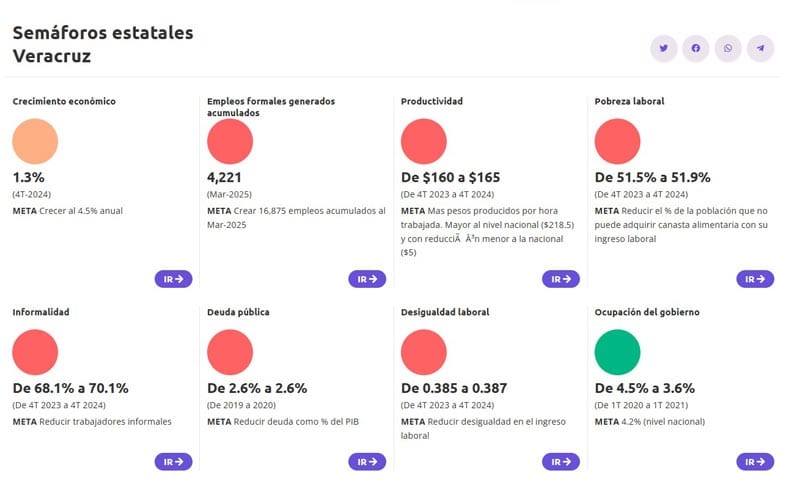Click red Productividad status circle
This screenshot has height=484, width=800.
(x=423, y=141)
